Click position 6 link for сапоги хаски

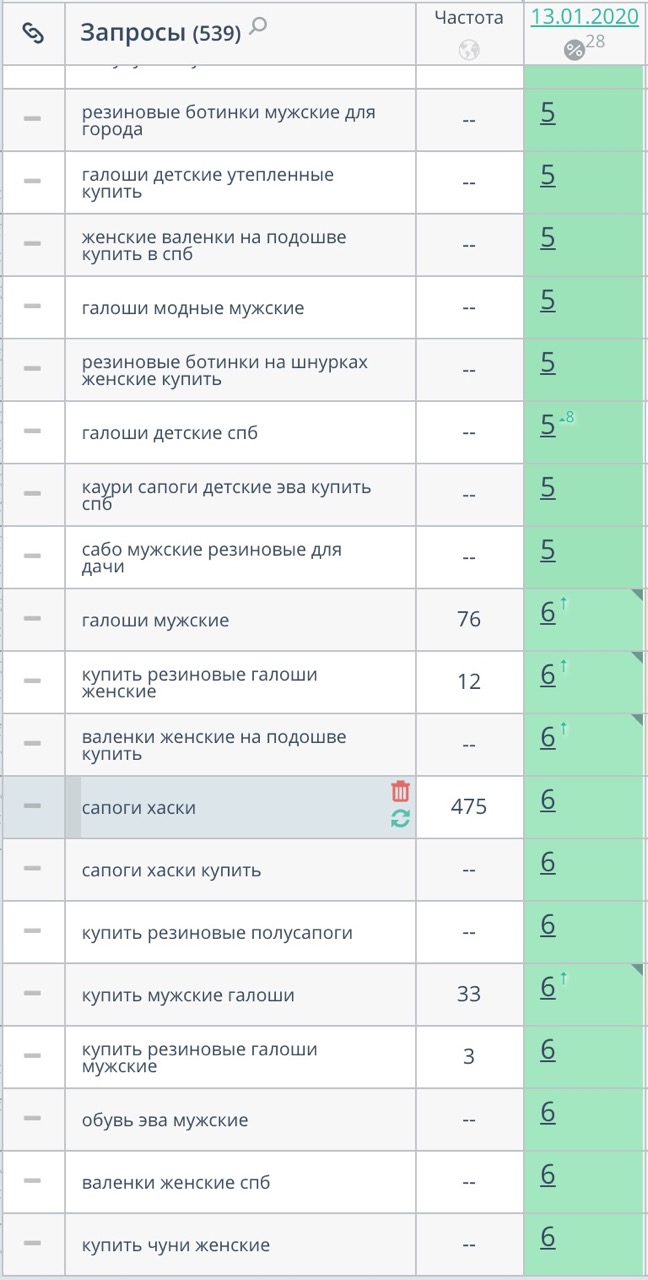(x=547, y=799)
